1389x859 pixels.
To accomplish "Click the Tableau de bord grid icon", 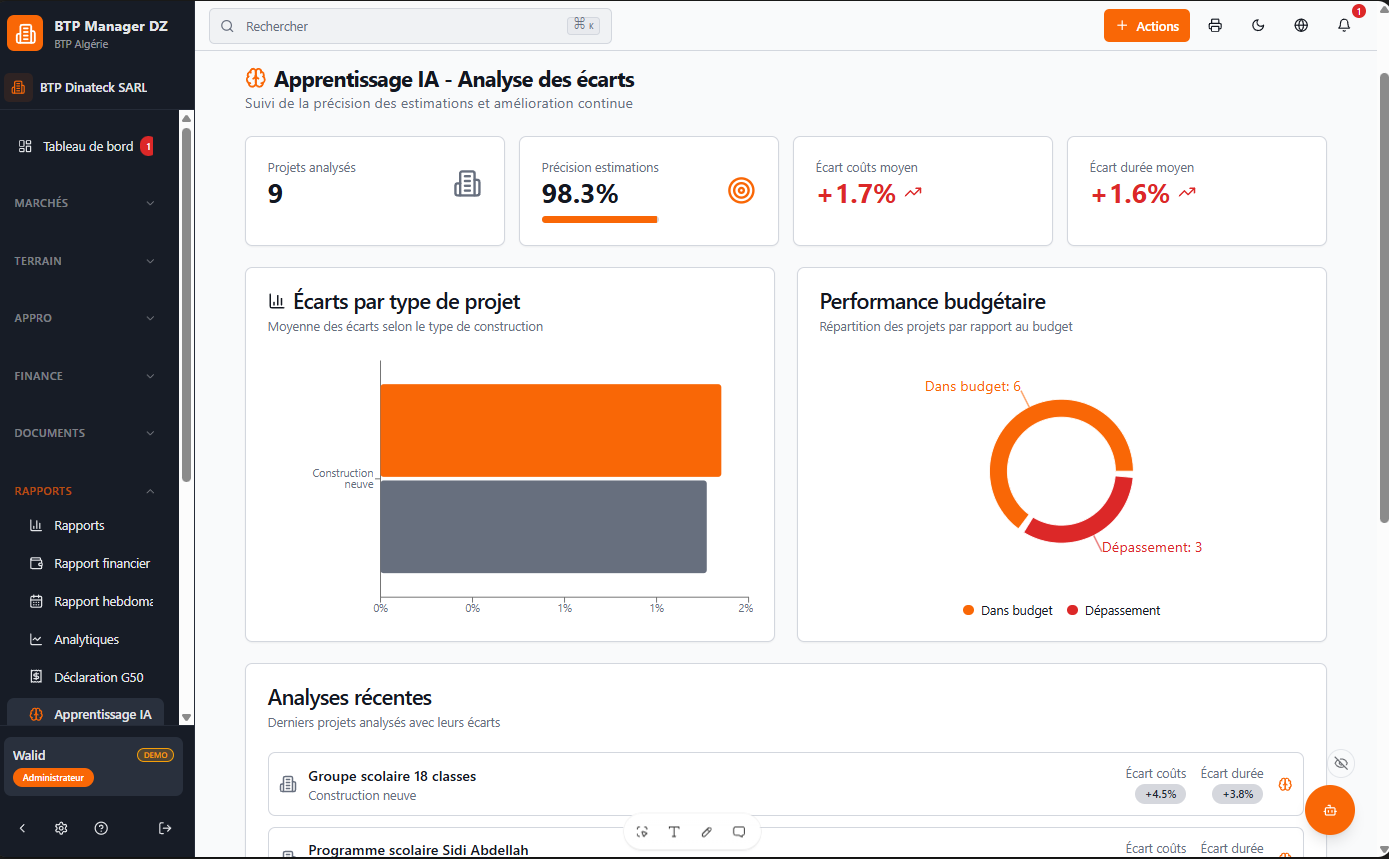I will 26,146.
